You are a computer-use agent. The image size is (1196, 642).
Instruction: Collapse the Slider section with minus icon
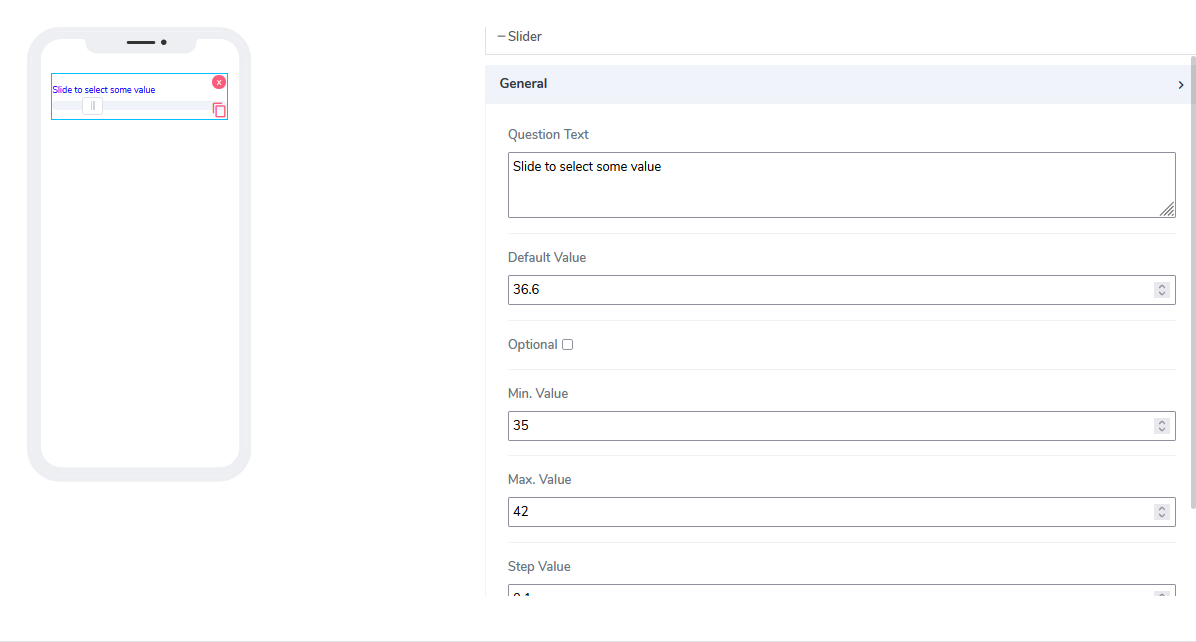coord(501,37)
